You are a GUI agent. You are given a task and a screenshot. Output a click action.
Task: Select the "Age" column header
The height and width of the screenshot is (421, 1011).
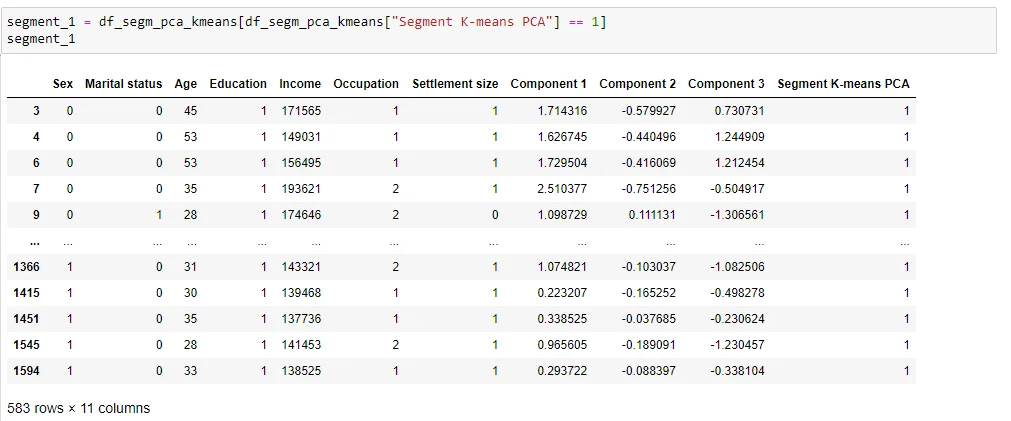coord(185,84)
